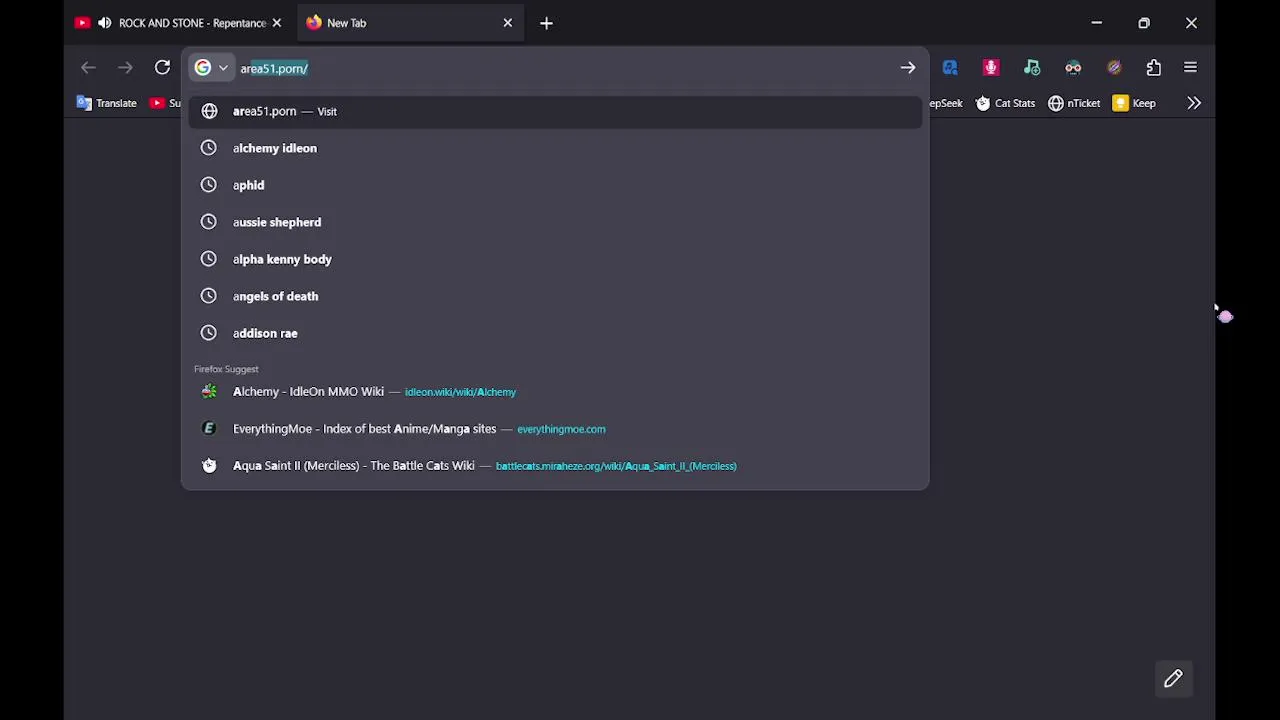Click the Battle Cats wiki favicon
This screenshot has width=1280, height=720.
coord(209,466)
